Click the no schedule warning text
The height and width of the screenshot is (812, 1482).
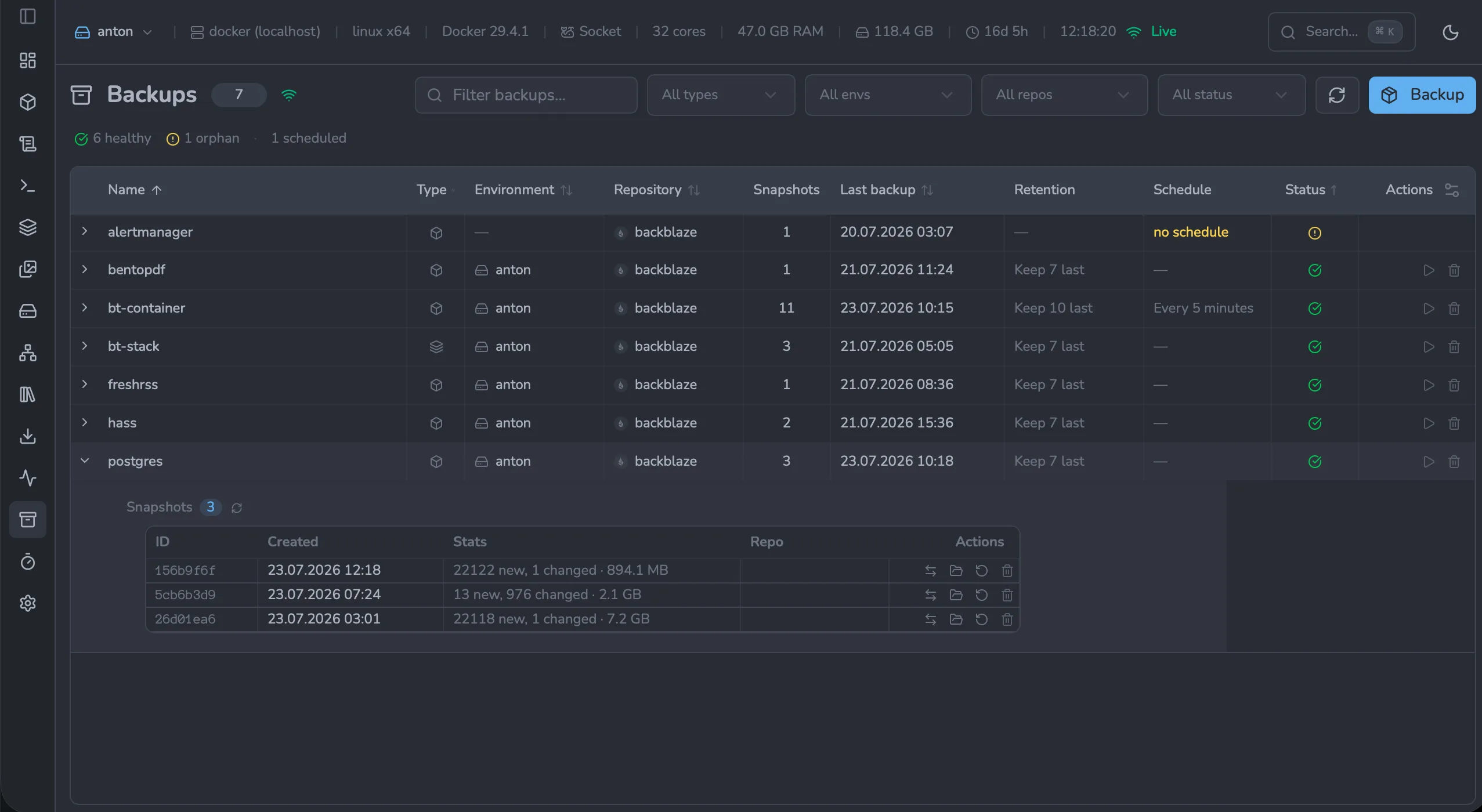tap(1191, 232)
